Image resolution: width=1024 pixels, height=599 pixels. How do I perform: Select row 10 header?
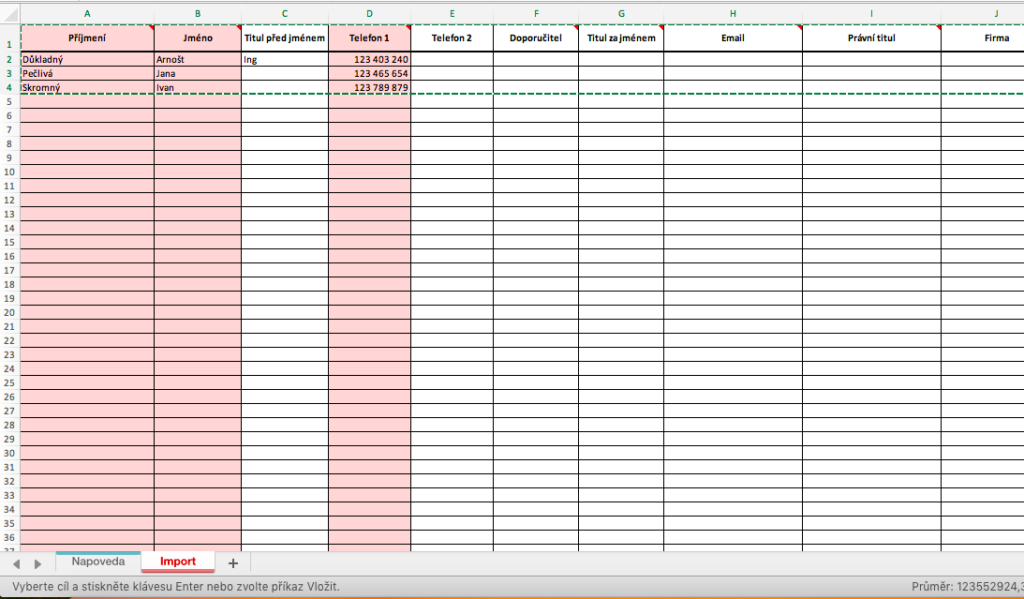(x=10, y=172)
